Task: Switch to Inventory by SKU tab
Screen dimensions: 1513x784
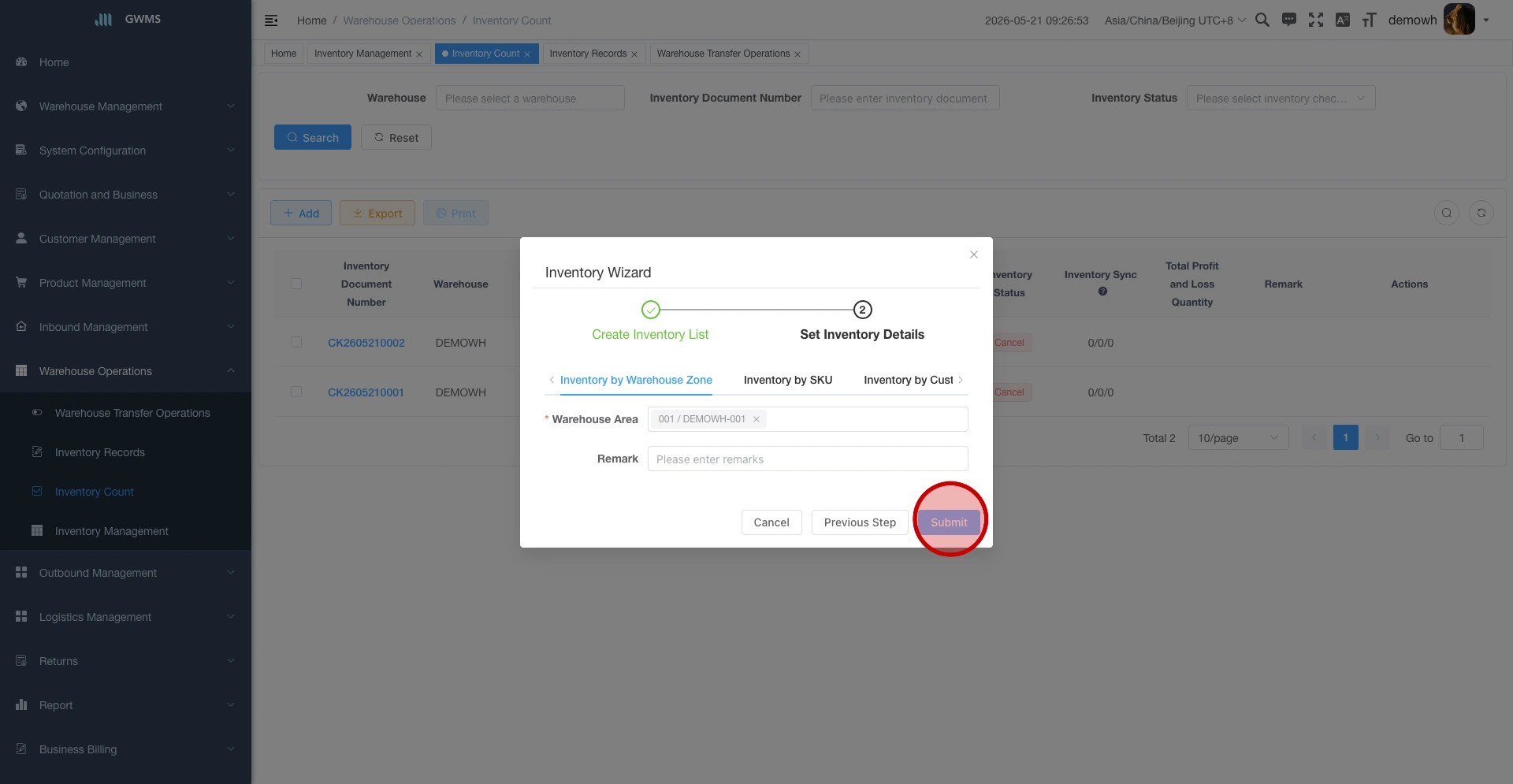Action: click(788, 380)
